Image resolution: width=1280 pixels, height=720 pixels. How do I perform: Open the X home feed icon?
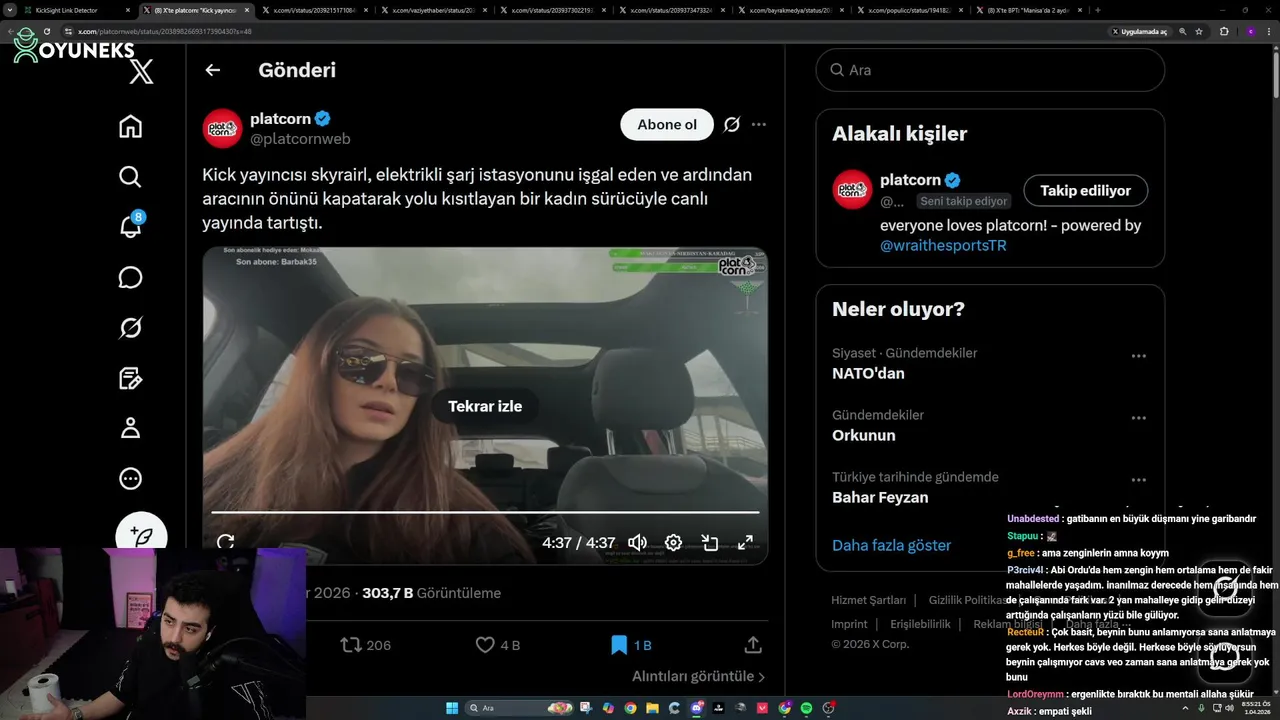tap(130, 127)
